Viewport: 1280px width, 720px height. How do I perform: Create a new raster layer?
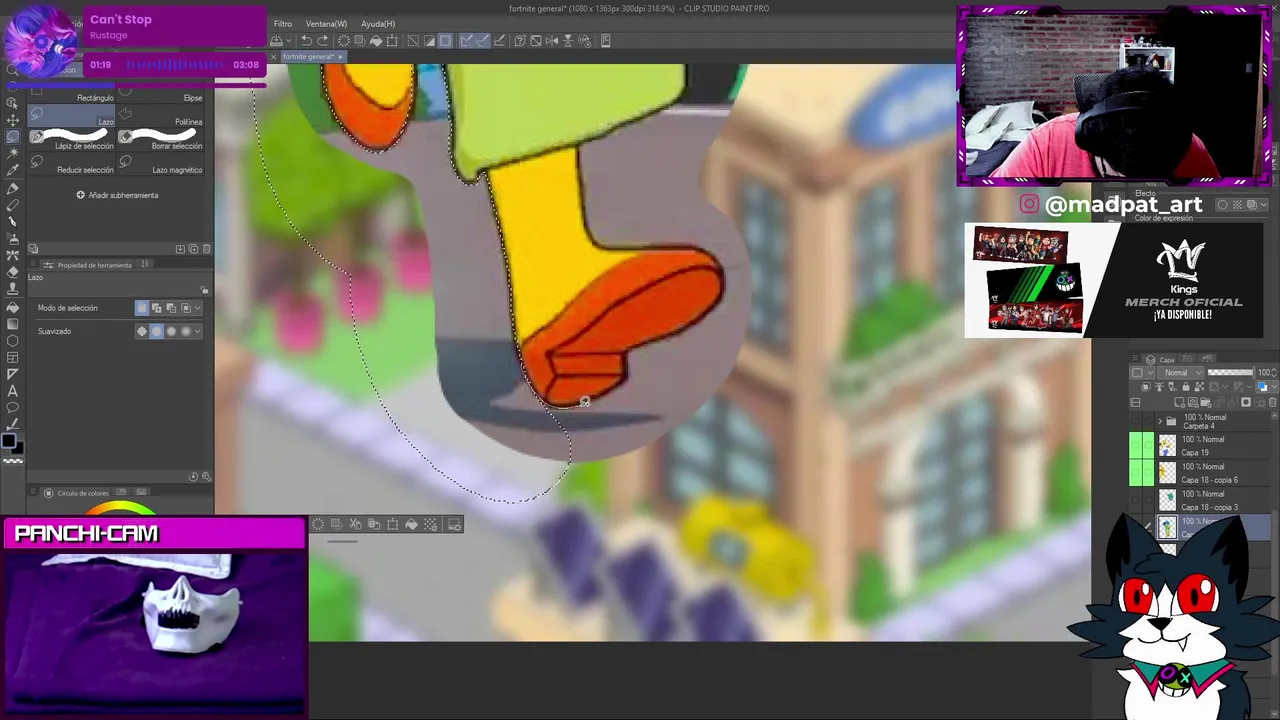(x=1180, y=402)
